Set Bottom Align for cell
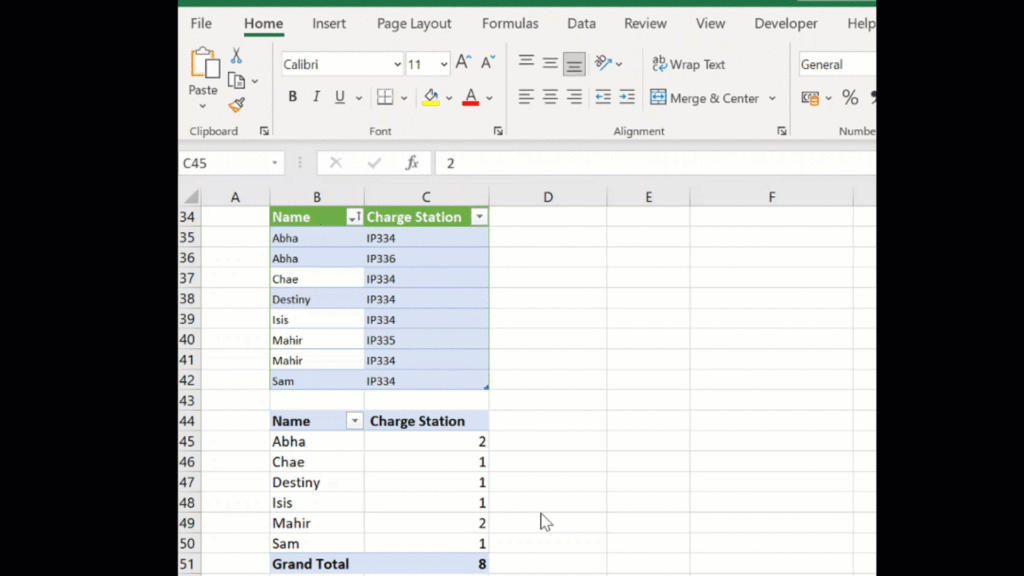This screenshot has width=1024, height=576. [574, 64]
